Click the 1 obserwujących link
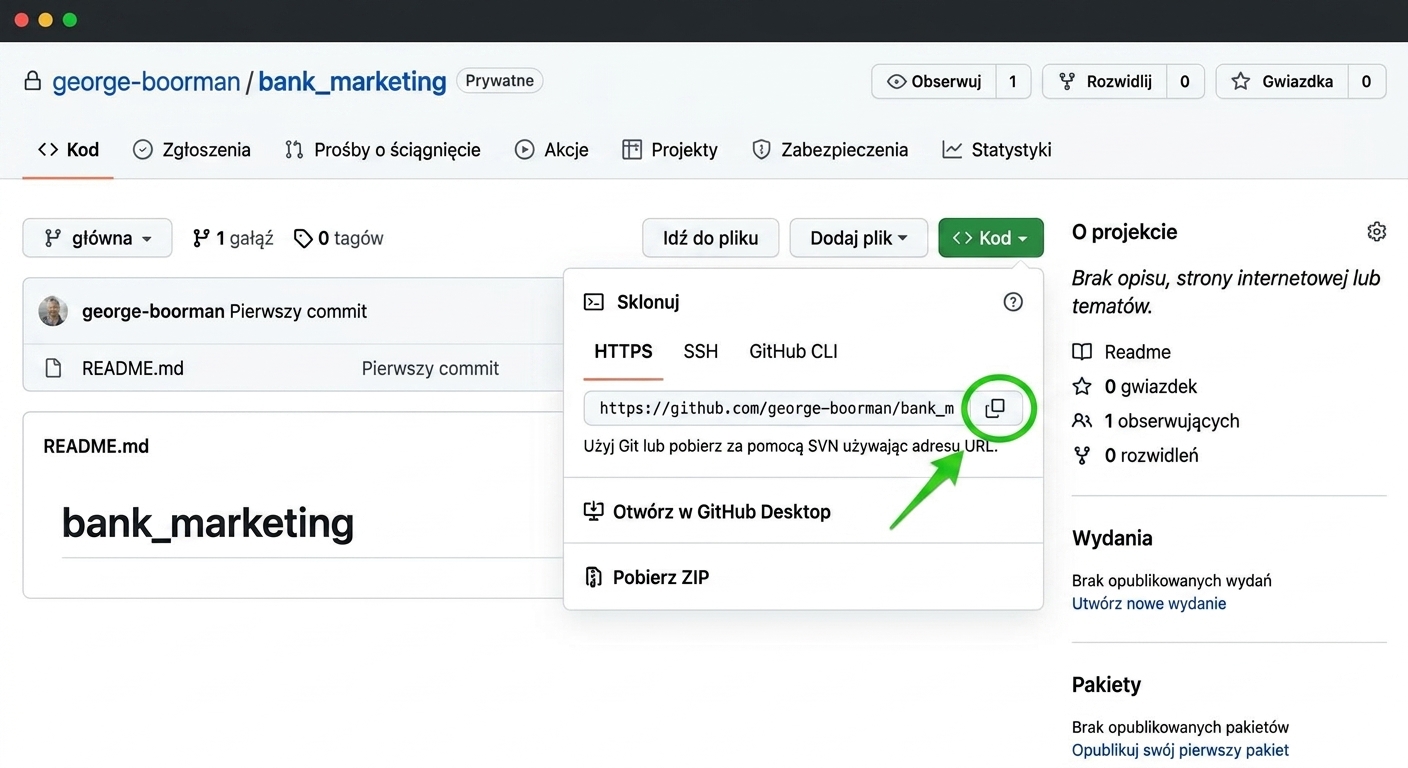 click(1172, 421)
